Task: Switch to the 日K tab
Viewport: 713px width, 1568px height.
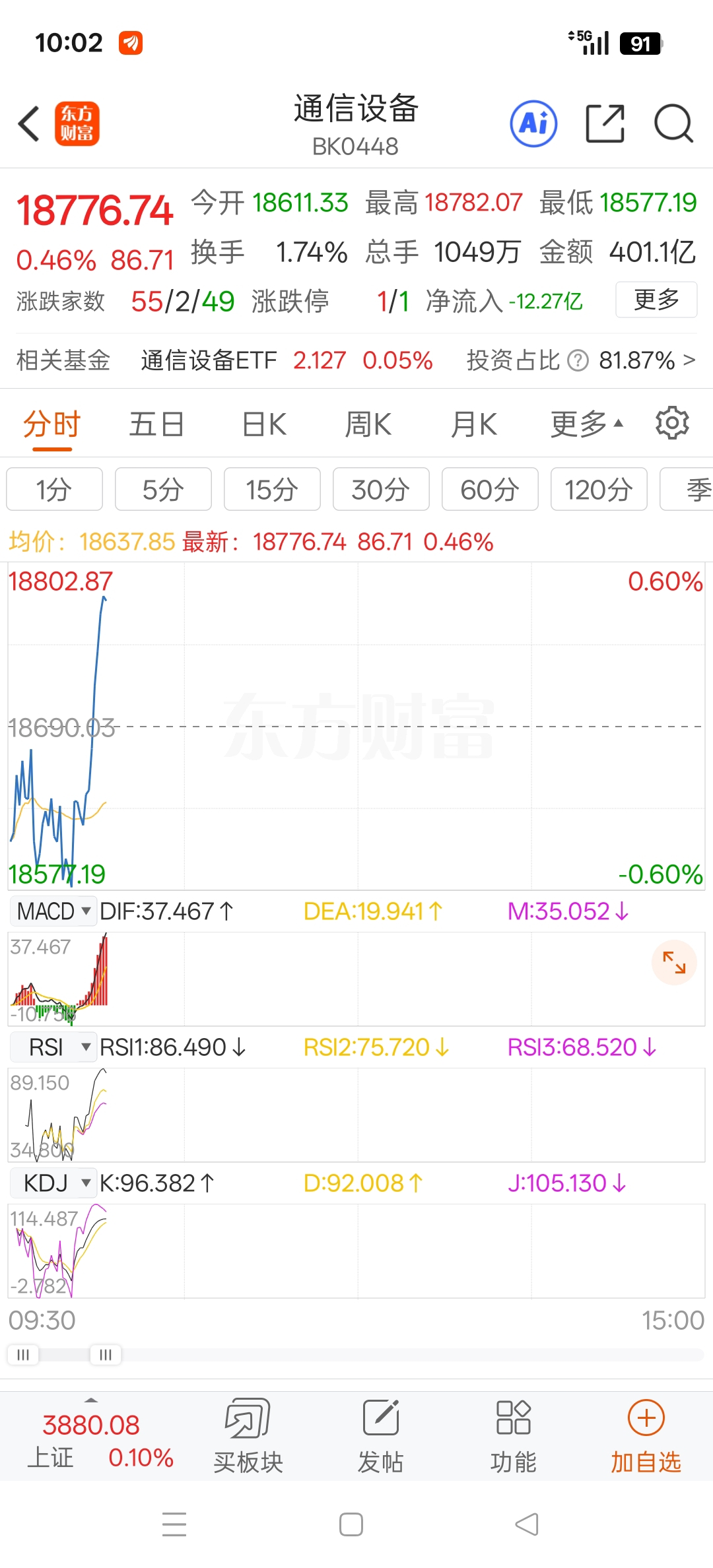Action: (264, 424)
